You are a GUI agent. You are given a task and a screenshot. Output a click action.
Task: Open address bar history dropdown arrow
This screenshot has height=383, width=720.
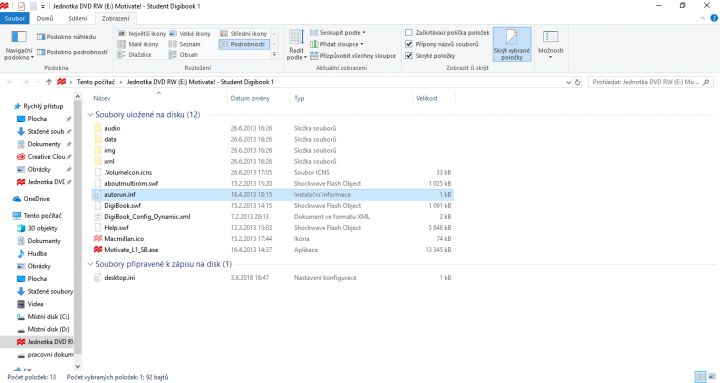568,82
